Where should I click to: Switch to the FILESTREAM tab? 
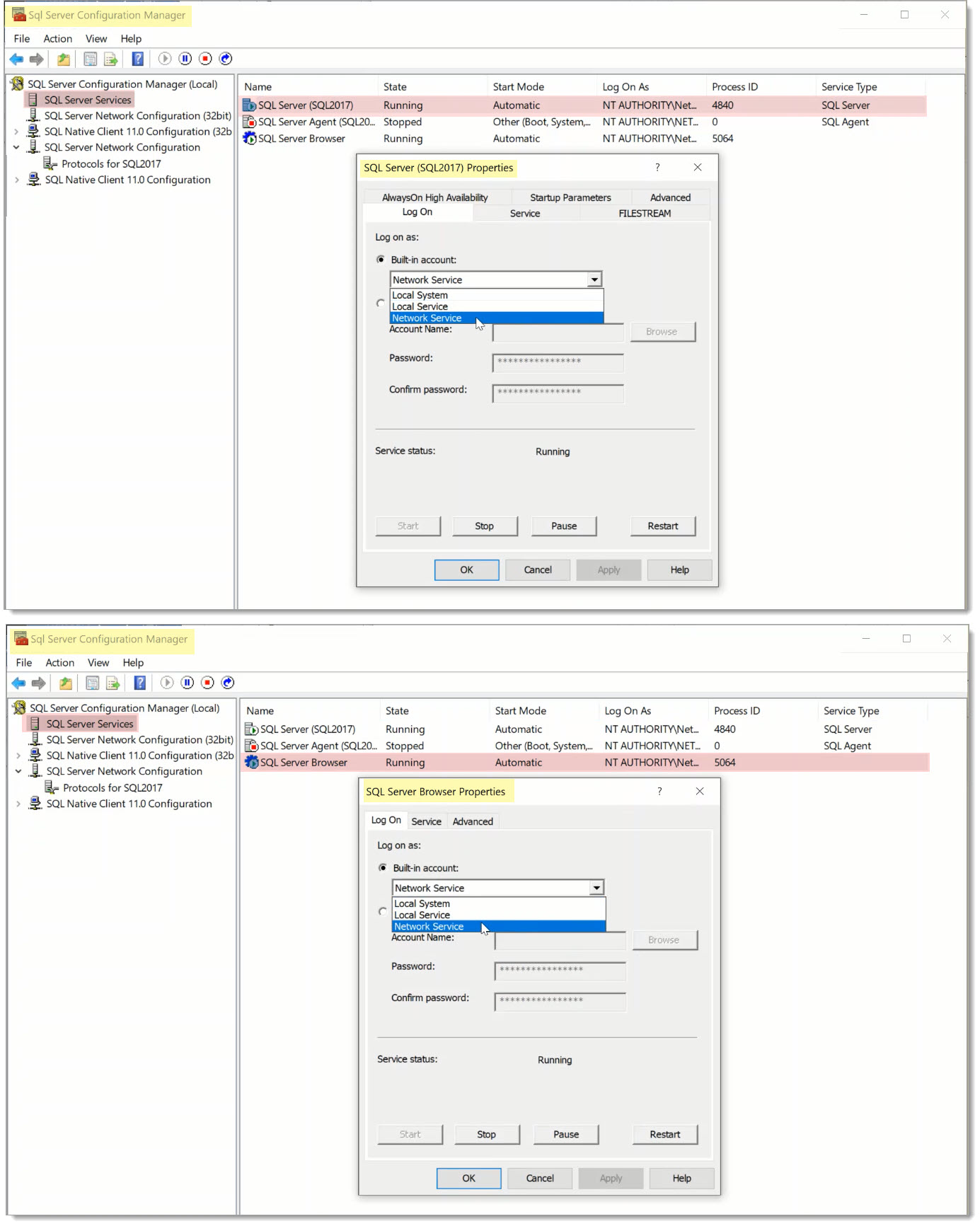(645, 213)
